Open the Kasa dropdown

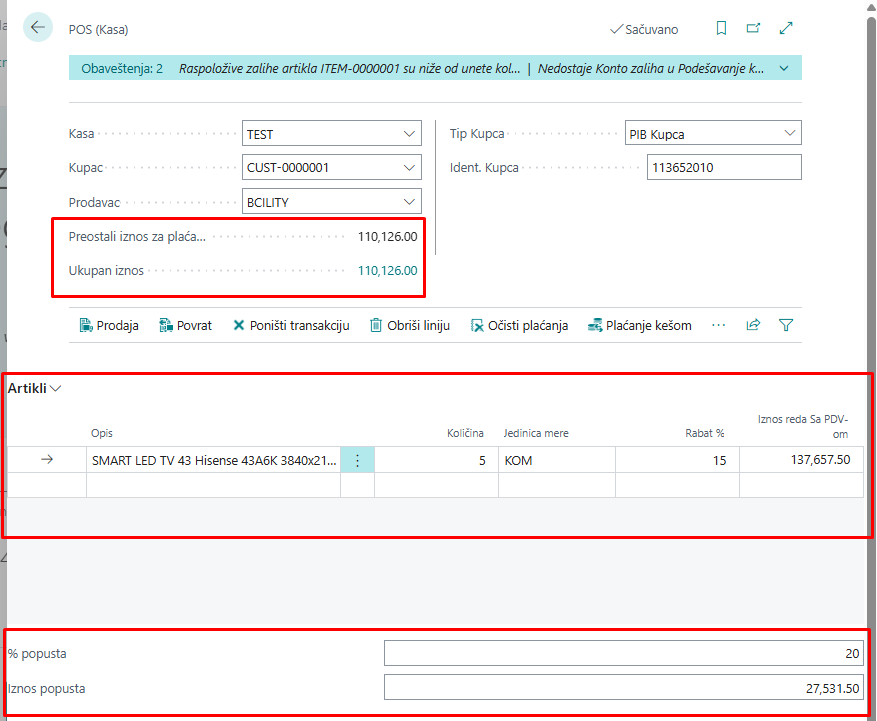click(x=409, y=134)
